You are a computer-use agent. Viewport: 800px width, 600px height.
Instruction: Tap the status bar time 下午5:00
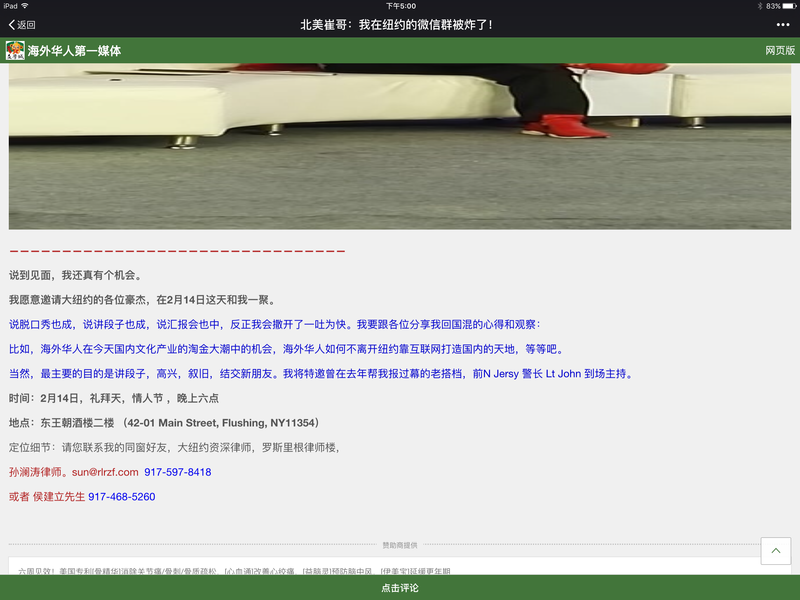click(400, 6)
